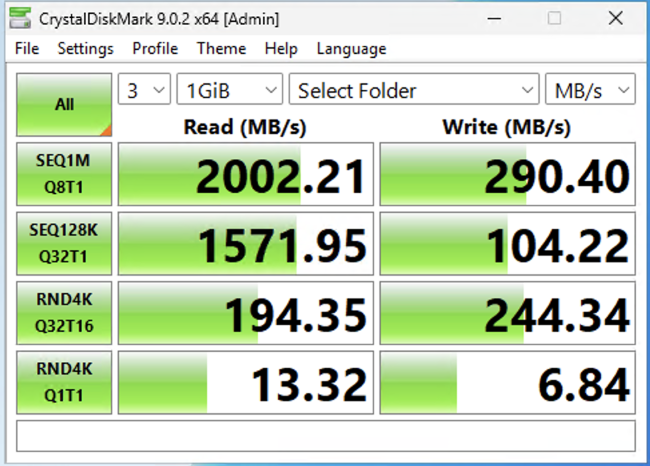Click the 104.22 write result
This screenshot has width=650, height=466.
pyautogui.click(x=507, y=243)
